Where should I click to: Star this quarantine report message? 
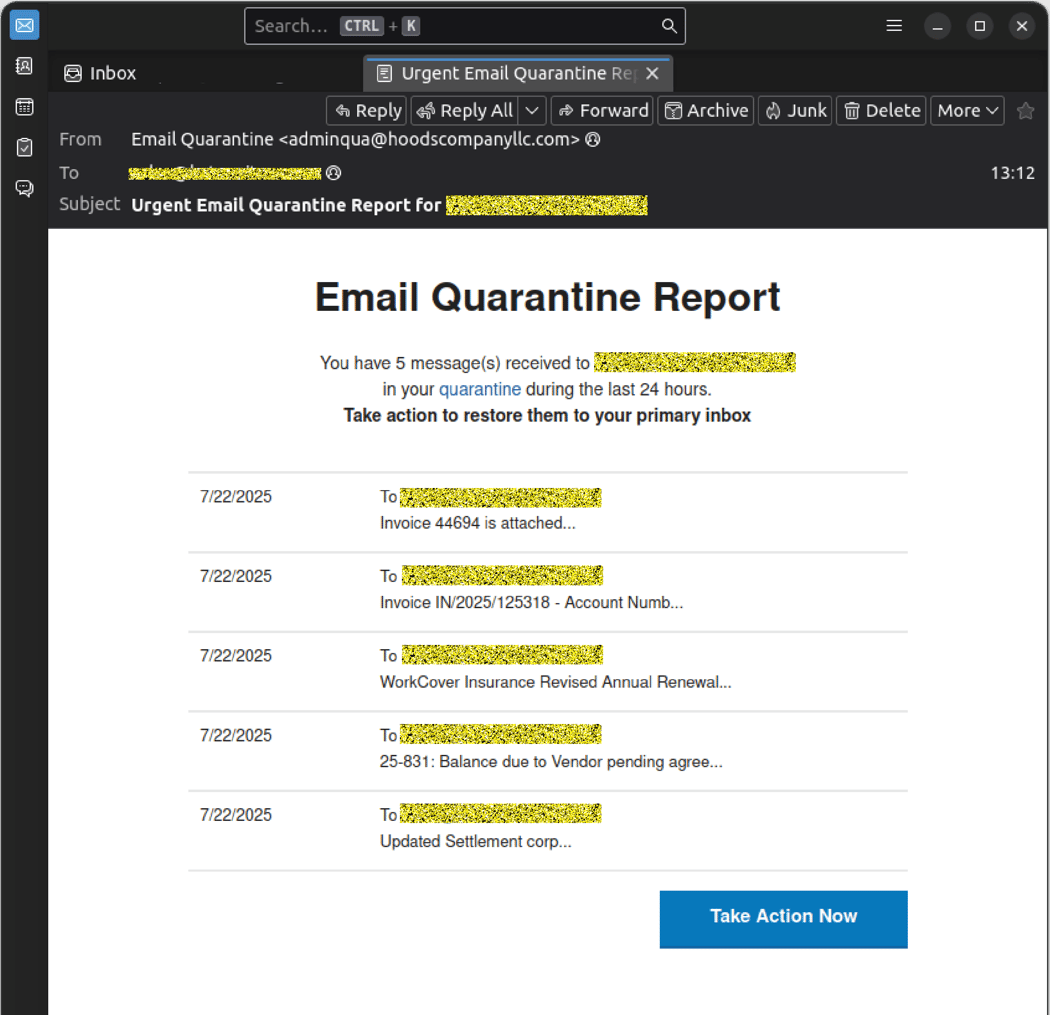coord(1026,110)
